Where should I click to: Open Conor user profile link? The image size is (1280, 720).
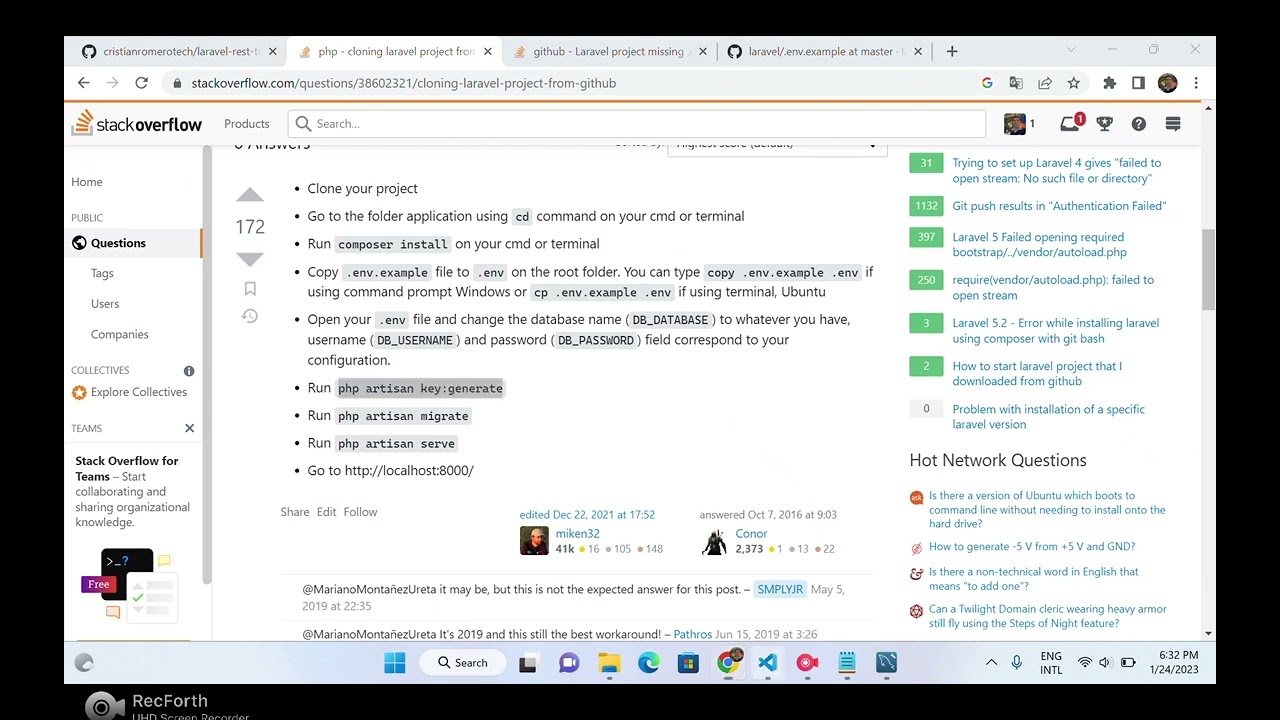[751, 534]
